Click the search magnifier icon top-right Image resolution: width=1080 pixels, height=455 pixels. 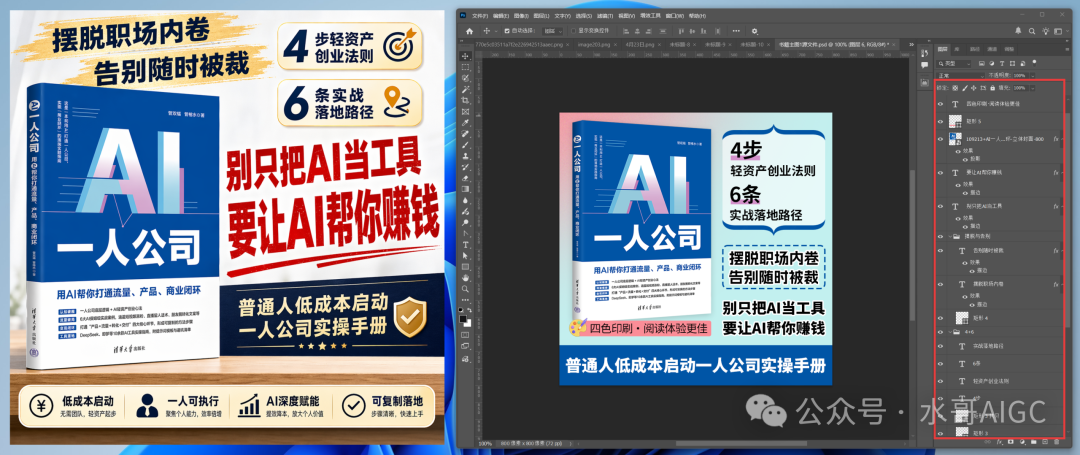pyautogui.click(x=1032, y=31)
